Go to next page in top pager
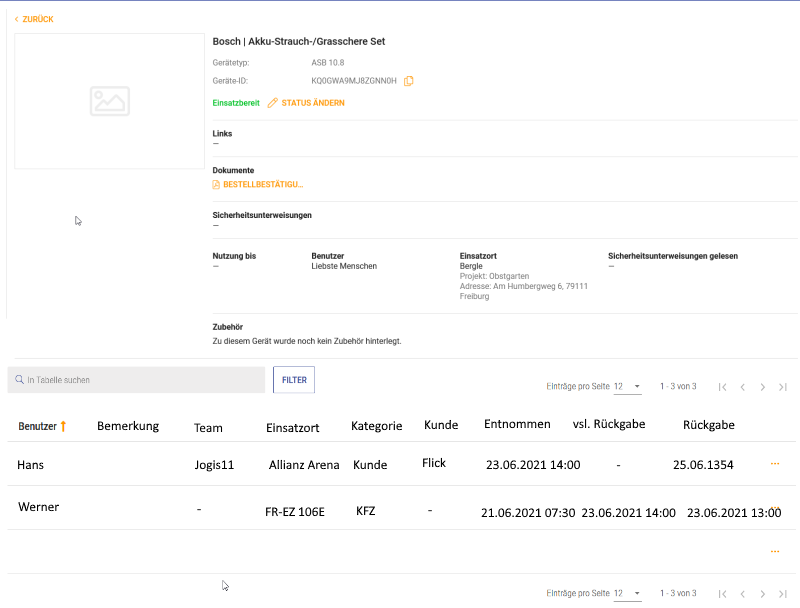Image resolution: width=800 pixels, height=608 pixels. (763, 387)
